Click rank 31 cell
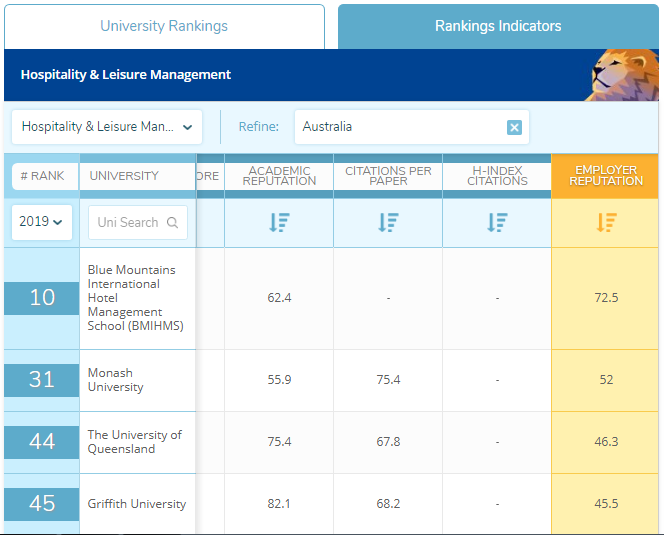The height and width of the screenshot is (535, 664). click(x=42, y=380)
